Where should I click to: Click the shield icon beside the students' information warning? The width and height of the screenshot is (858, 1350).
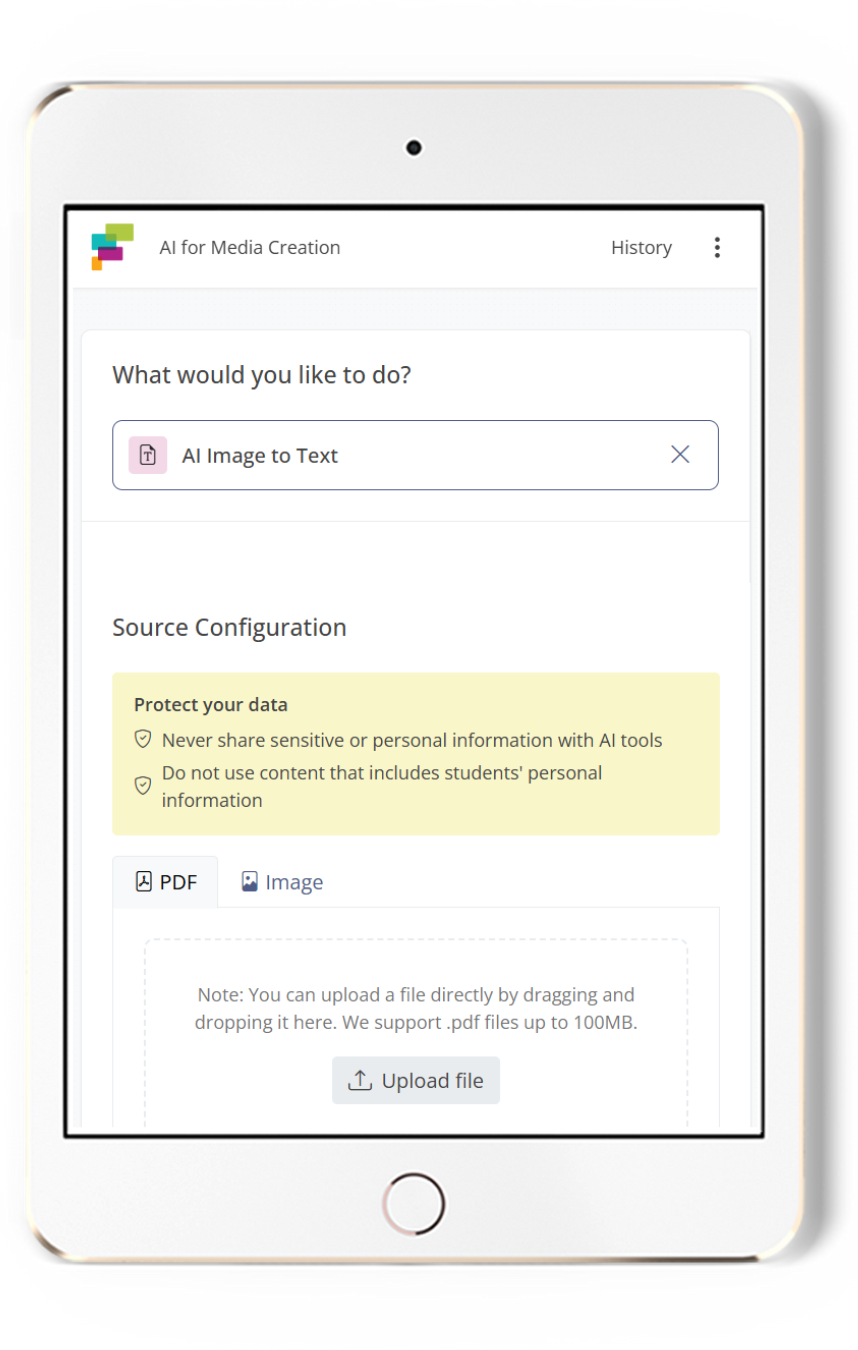tap(143, 786)
